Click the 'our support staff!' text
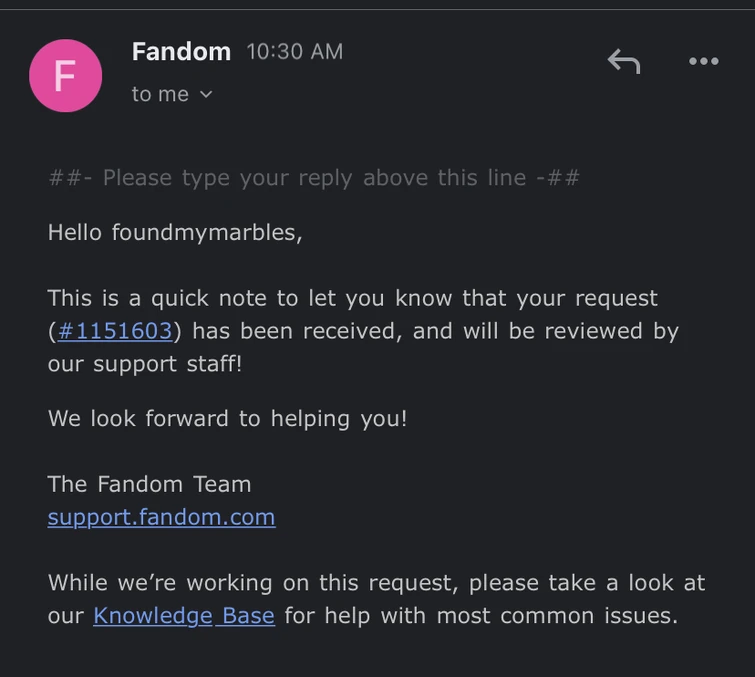 tap(145, 363)
